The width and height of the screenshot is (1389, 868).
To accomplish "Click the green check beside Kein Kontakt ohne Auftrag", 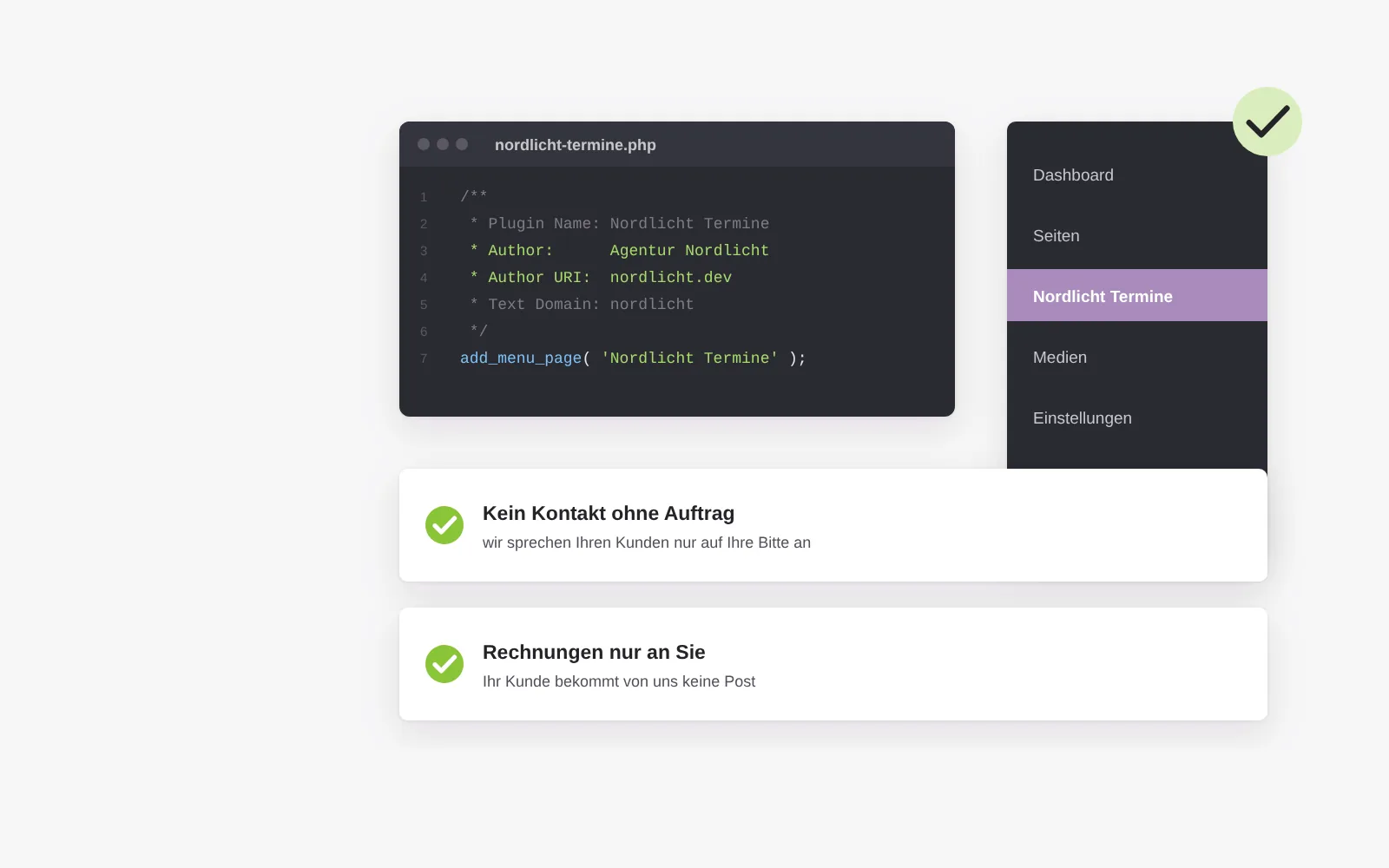I will 444,525.
